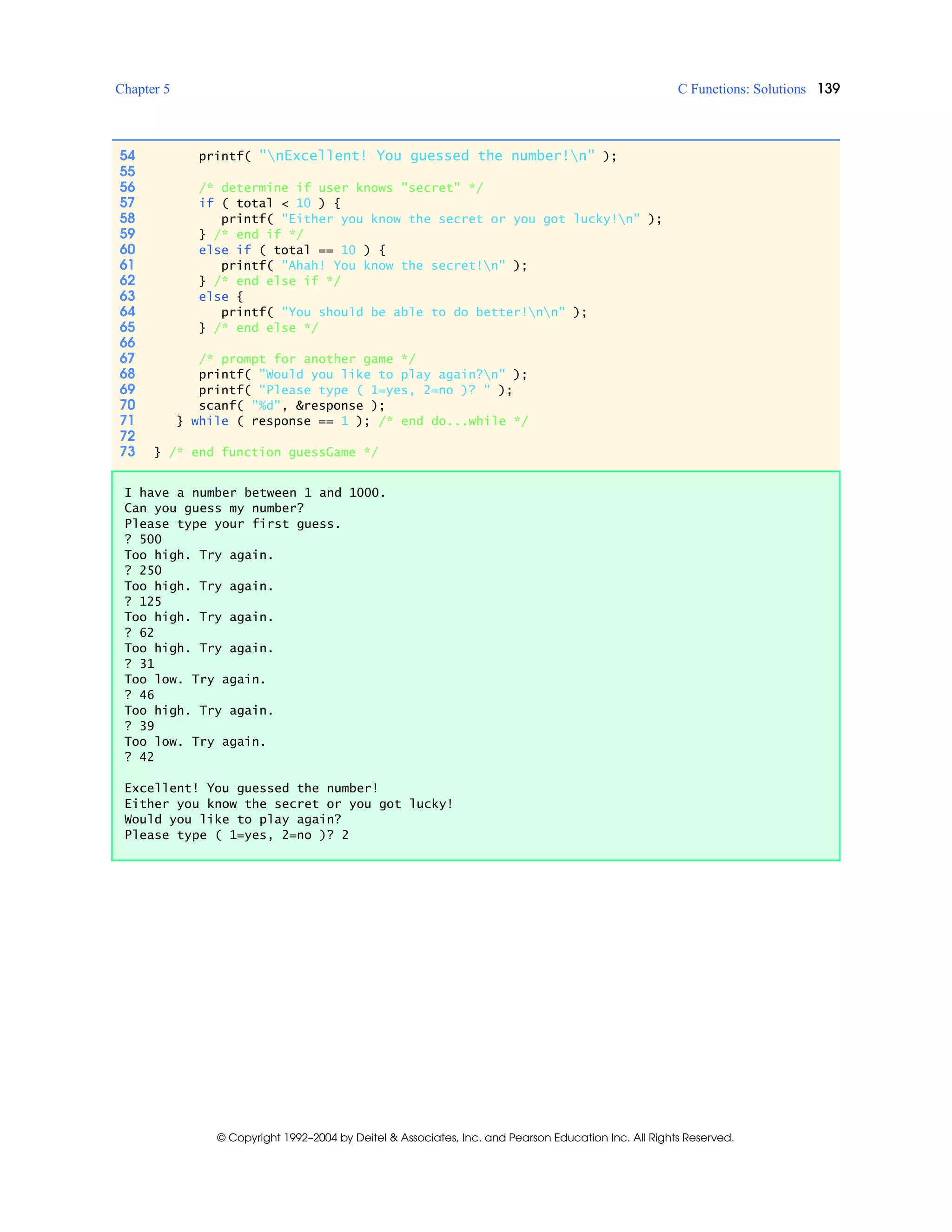Screen dimensions: 952x1232
Task: Click 'Too low. Try again.' after guess 31
Action: click(195, 680)
